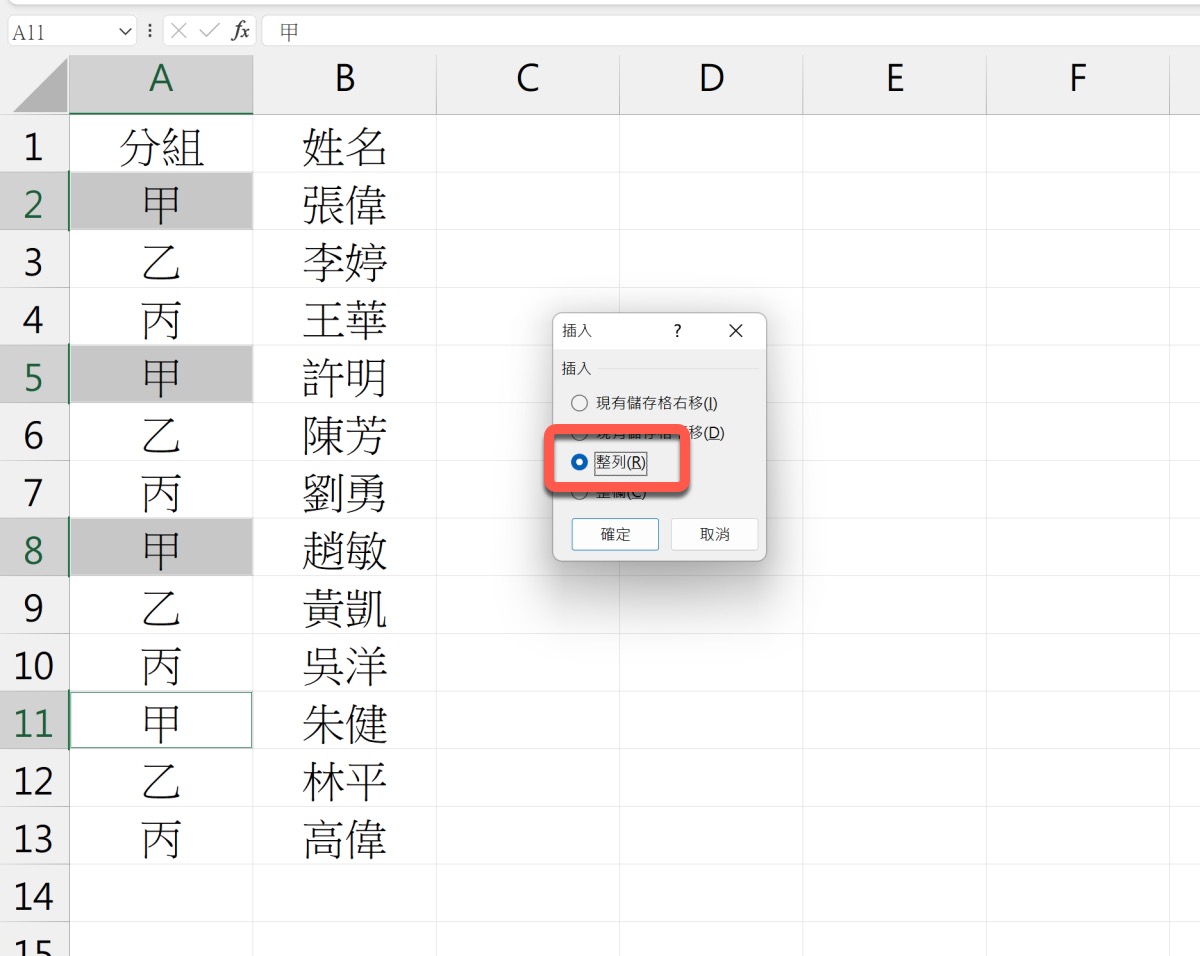Image resolution: width=1200 pixels, height=956 pixels.
Task: Select column B header
Action: [x=345, y=79]
